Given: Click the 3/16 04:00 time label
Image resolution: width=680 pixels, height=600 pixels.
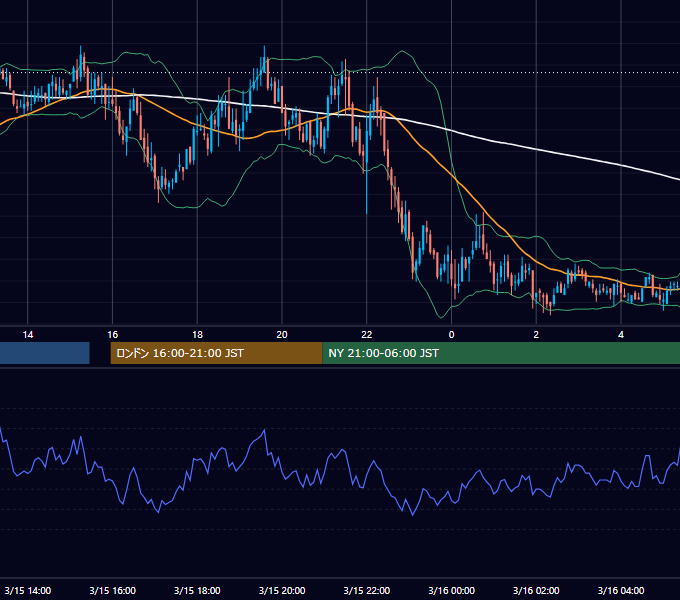Looking at the screenshot, I should tap(621, 590).
